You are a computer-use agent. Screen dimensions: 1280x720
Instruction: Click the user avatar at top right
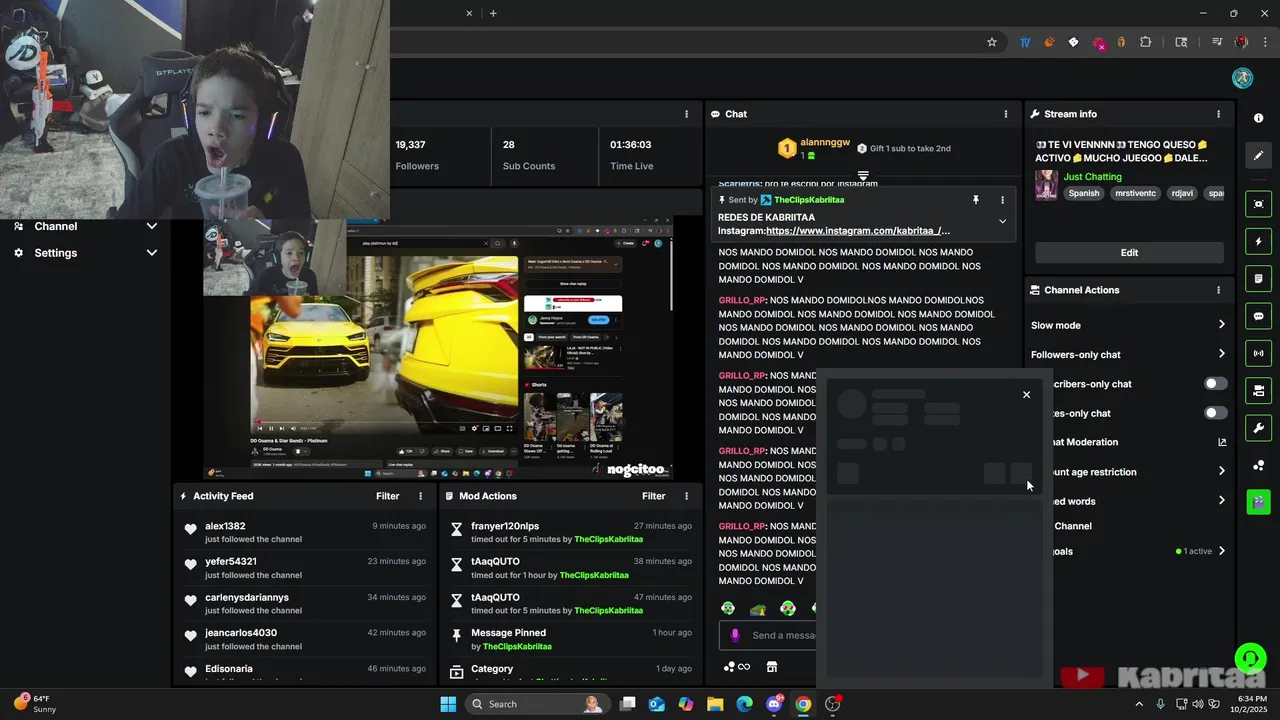(x=1243, y=78)
